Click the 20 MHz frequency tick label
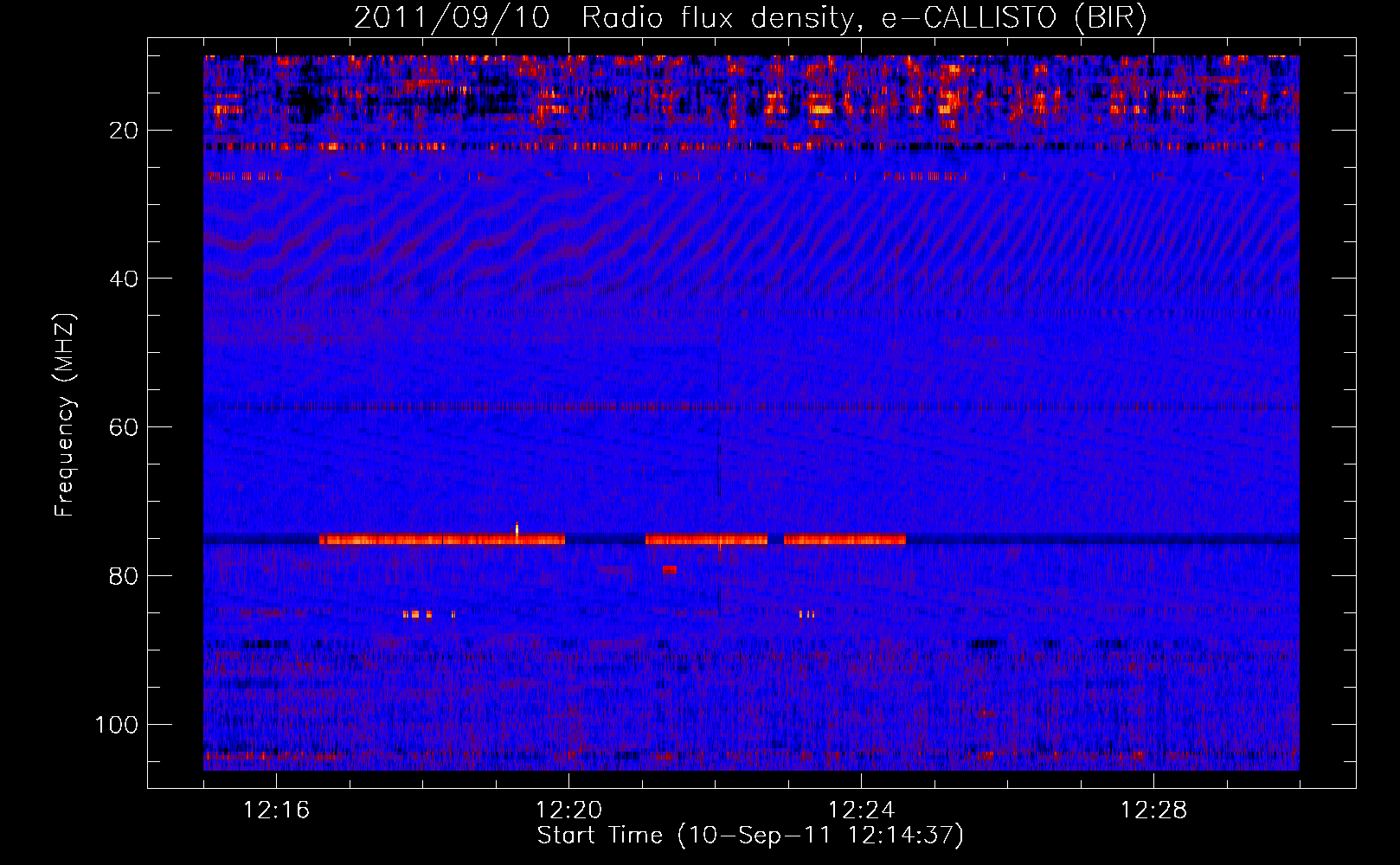The width and height of the screenshot is (1400, 865). coord(125,131)
